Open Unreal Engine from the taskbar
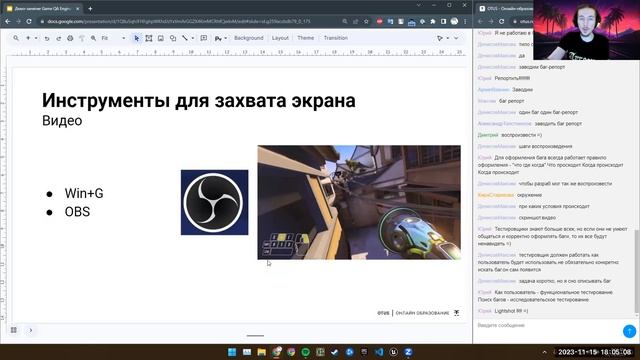640x360 pixels. click(393, 352)
